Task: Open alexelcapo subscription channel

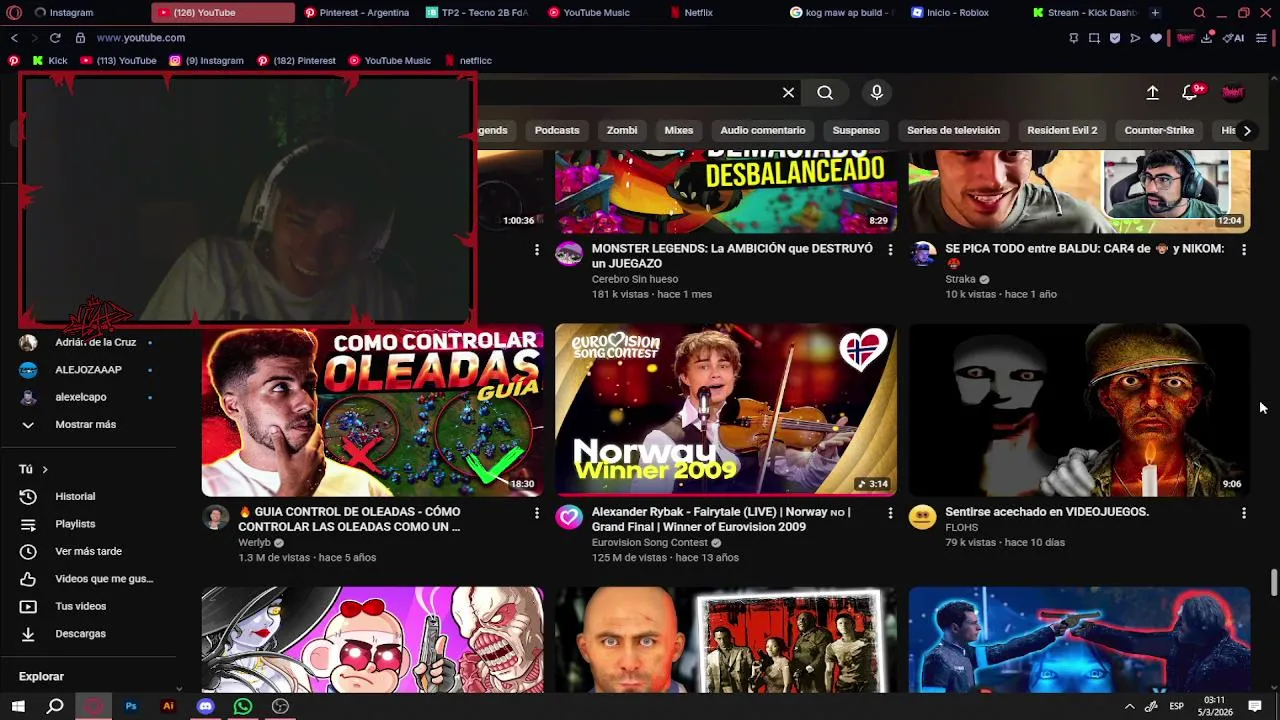Action: [x=81, y=397]
